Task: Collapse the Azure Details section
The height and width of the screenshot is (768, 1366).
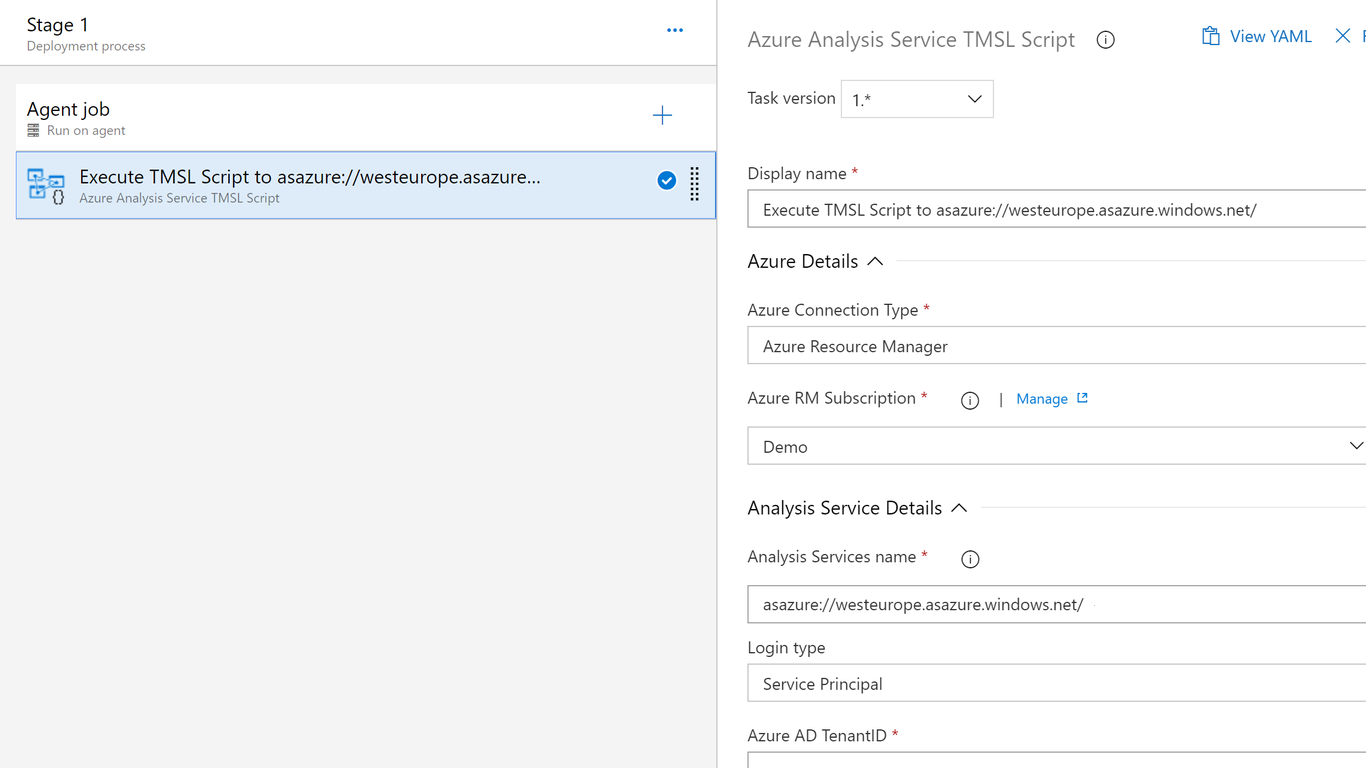Action: click(x=875, y=262)
